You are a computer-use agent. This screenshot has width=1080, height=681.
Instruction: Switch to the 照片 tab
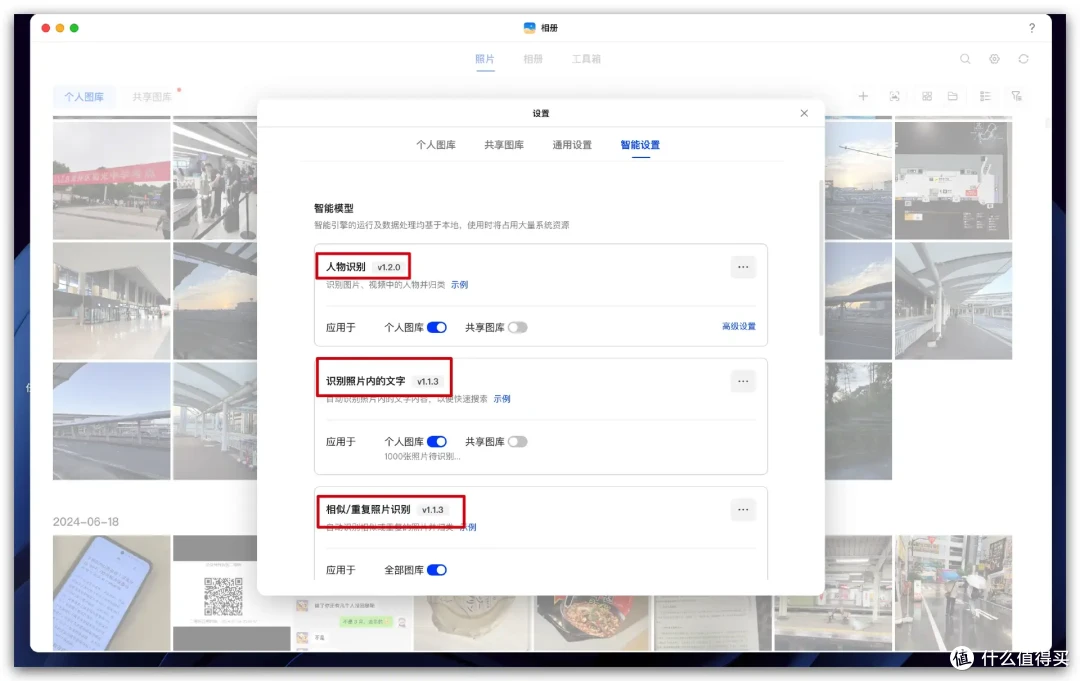click(x=485, y=59)
